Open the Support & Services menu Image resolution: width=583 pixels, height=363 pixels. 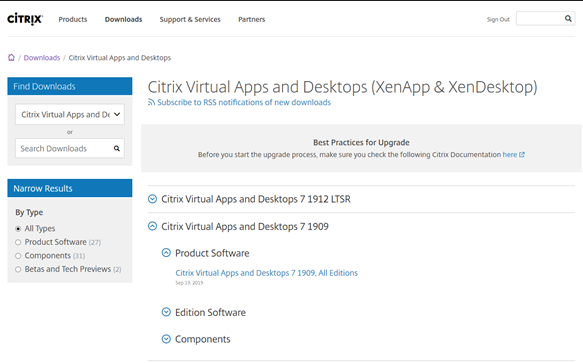coord(190,19)
